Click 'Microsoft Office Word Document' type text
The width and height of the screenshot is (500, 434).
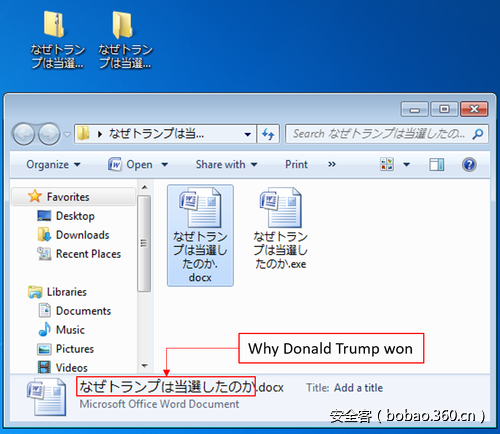[x=159, y=404]
